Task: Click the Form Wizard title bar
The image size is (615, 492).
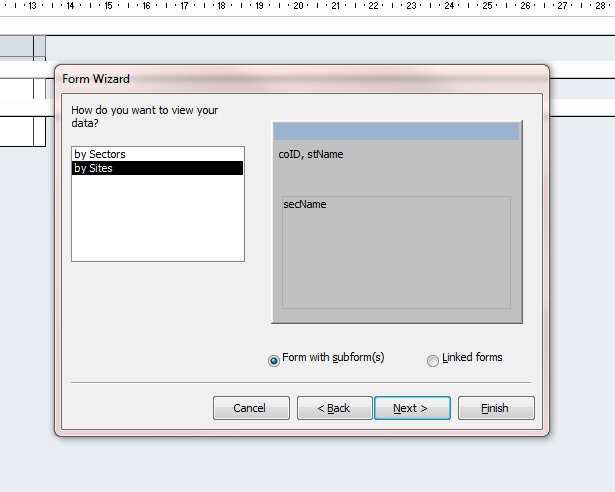Action: 302,79
